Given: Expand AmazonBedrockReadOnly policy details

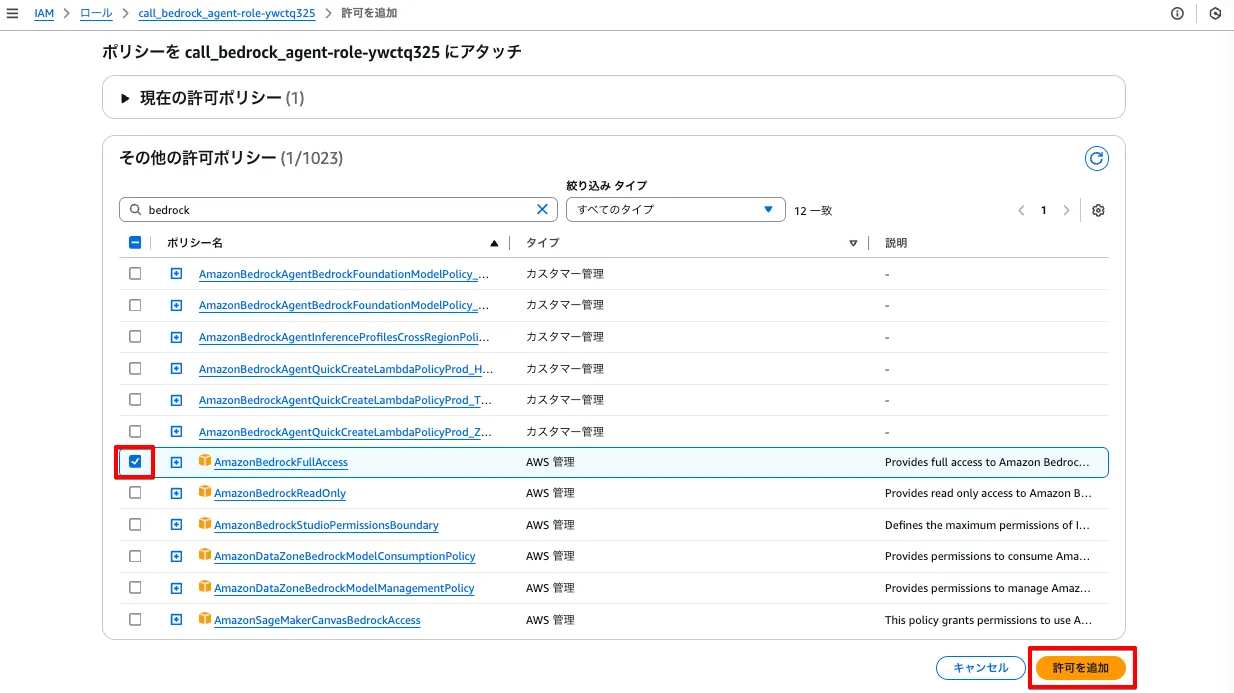Looking at the screenshot, I should click(176, 493).
